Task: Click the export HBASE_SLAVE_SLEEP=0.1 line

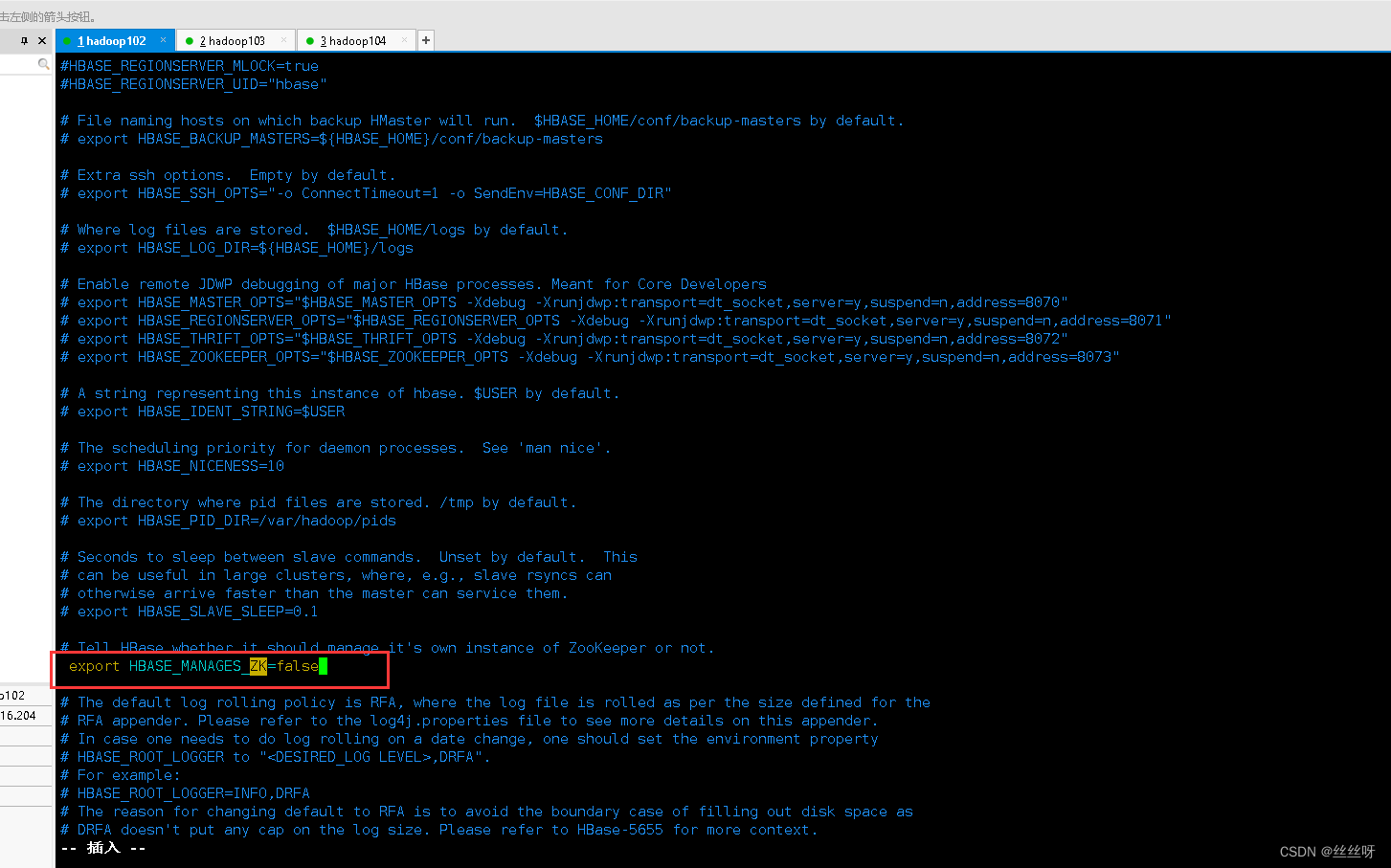Action: coord(190,612)
